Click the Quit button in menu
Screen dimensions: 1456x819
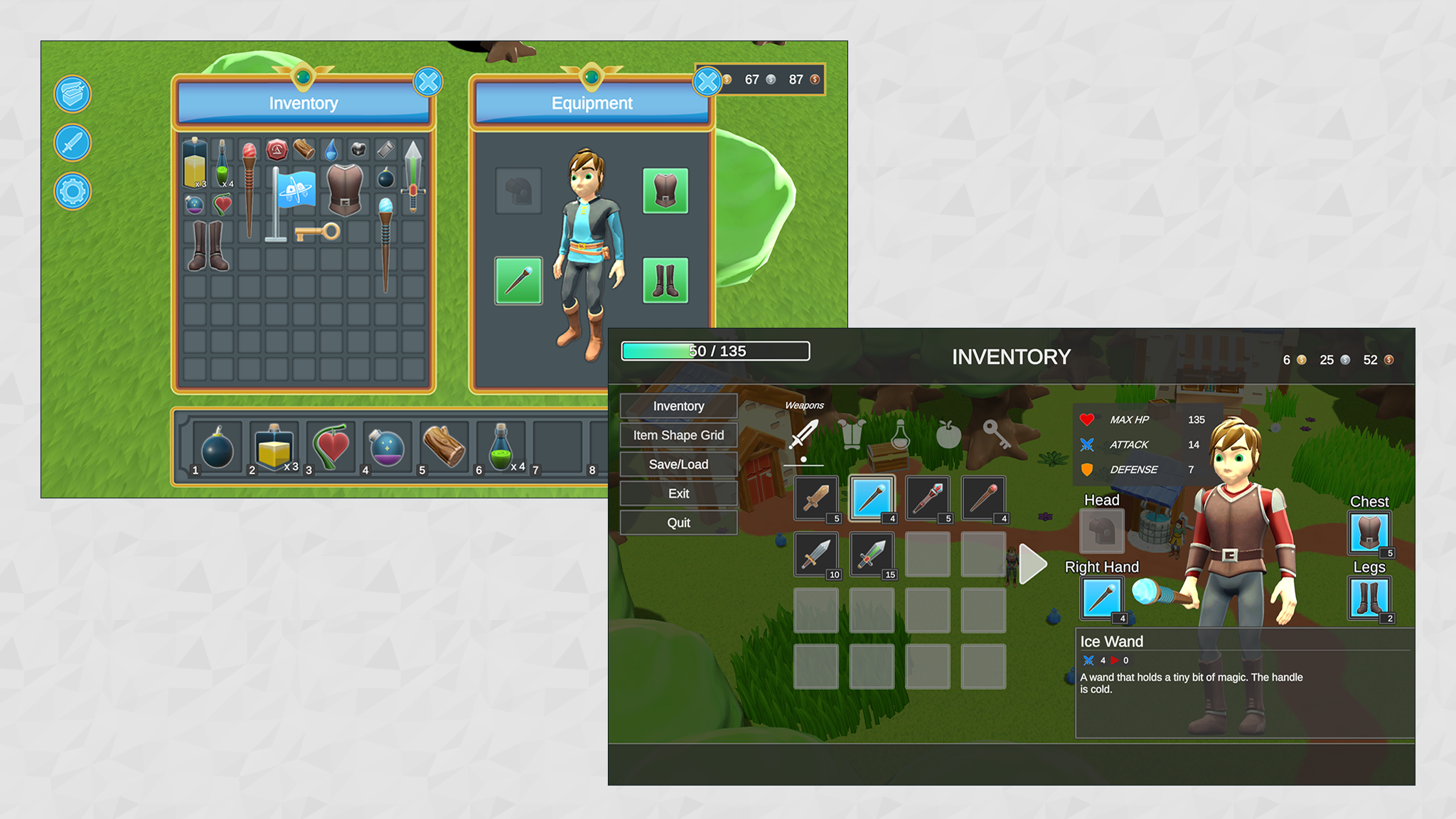click(x=679, y=521)
